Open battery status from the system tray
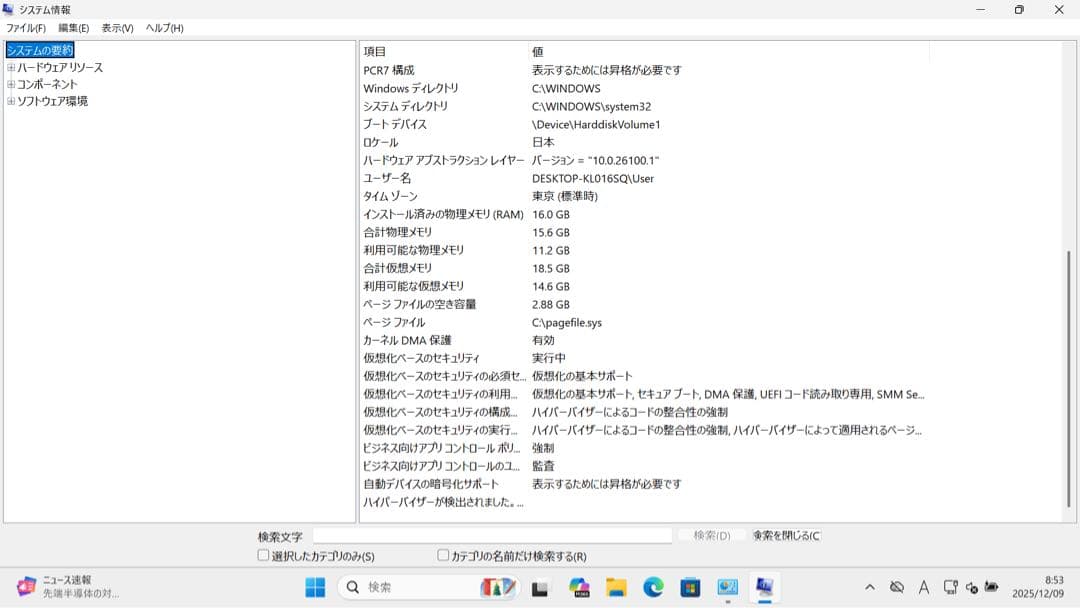Viewport: 1080px width, 608px height. coord(990,589)
